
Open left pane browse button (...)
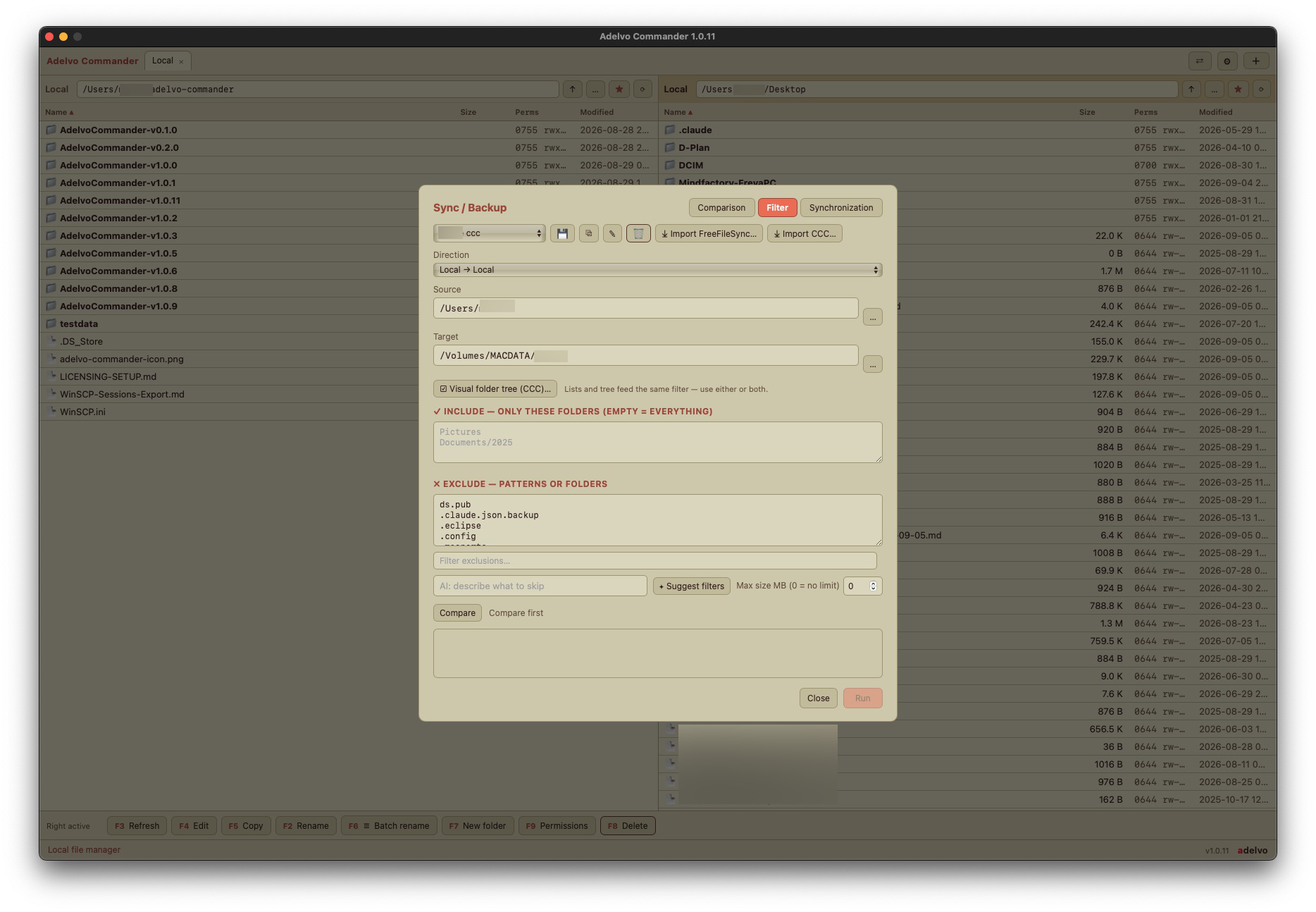point(595,89)
